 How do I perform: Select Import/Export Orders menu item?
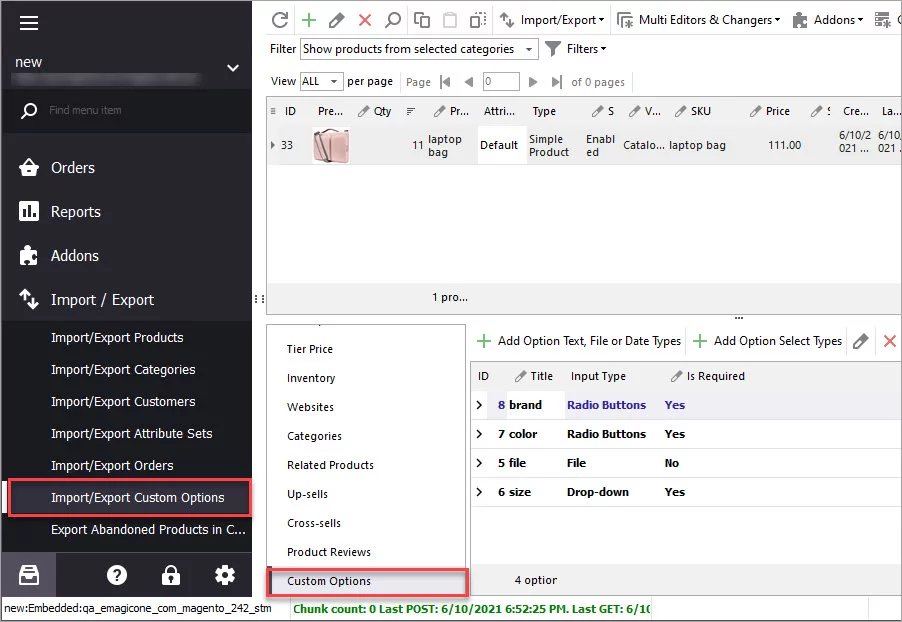tap(112, 465)
